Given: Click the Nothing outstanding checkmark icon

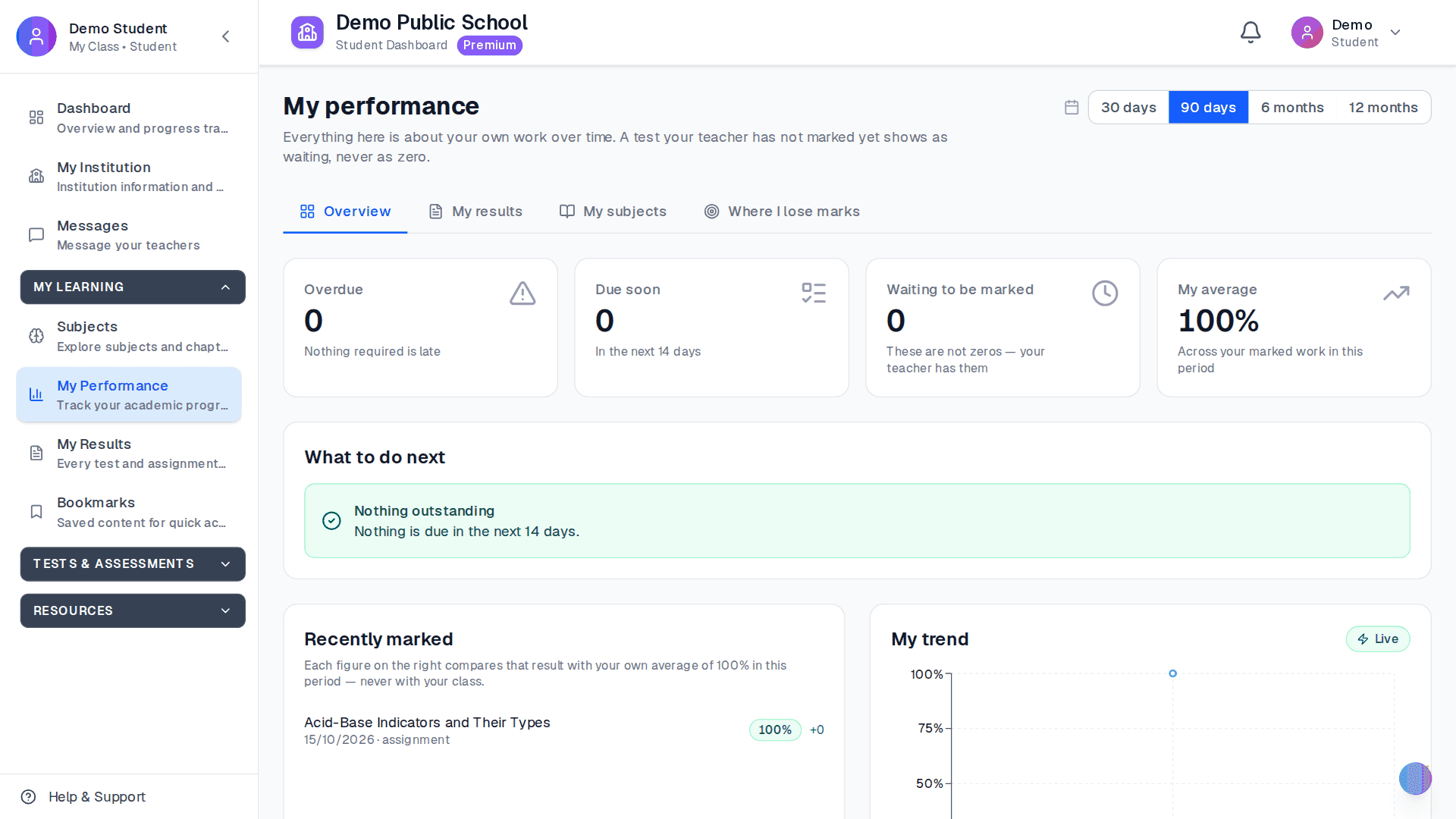Looking at the screenshot, I should [x=331, y=521].
